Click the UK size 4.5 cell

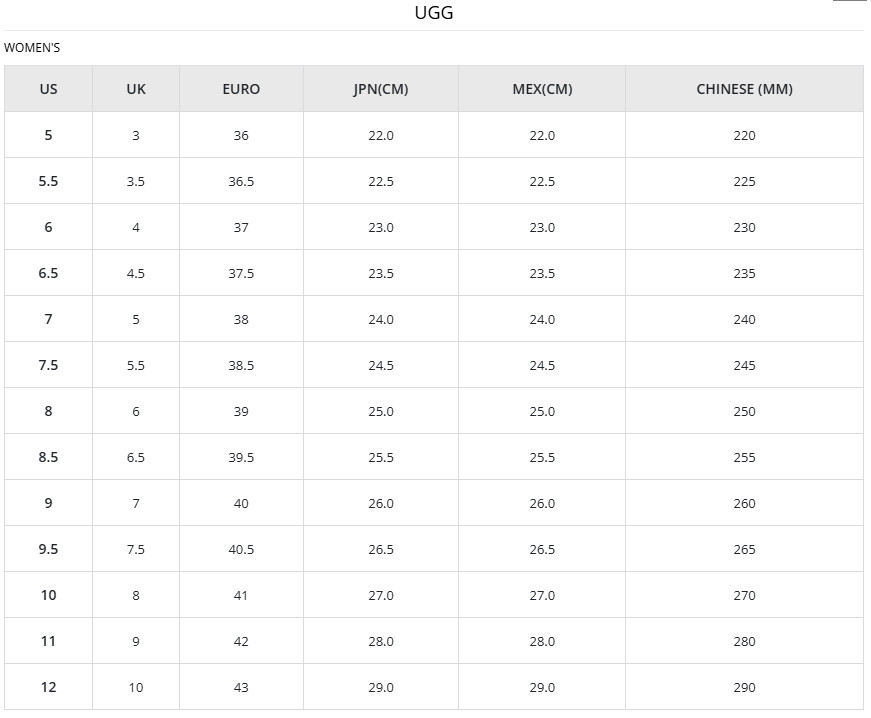[x=136, y=273]
